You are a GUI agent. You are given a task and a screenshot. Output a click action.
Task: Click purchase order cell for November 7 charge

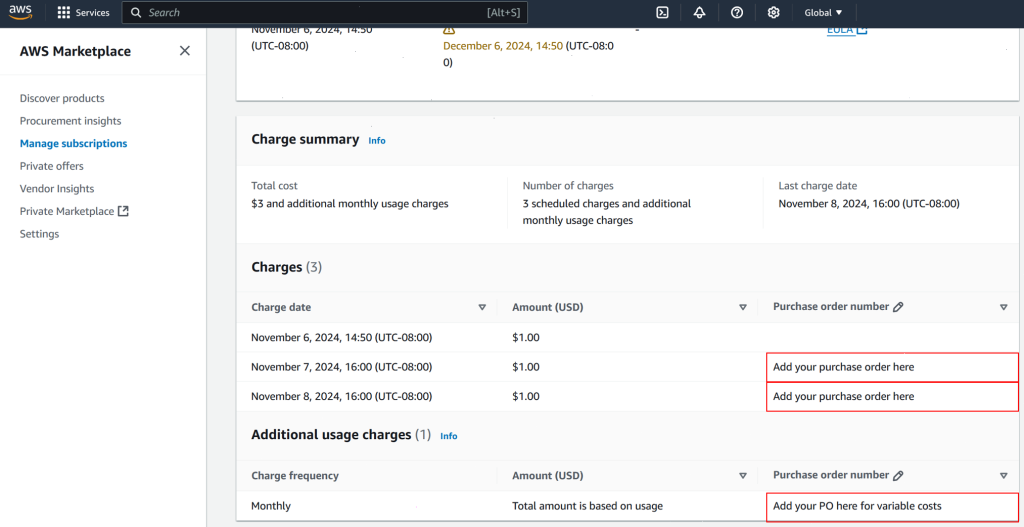(892, 367)
